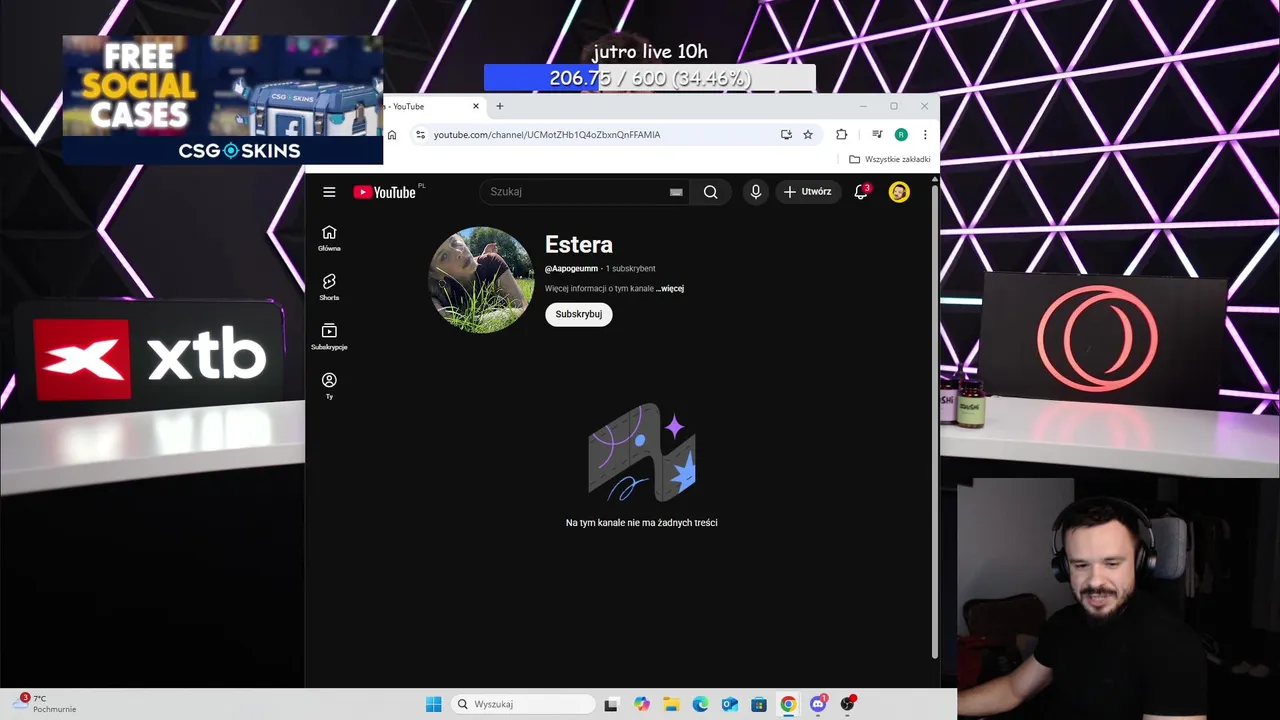Go to the YouTube logo home link

[x=385, y=192]
